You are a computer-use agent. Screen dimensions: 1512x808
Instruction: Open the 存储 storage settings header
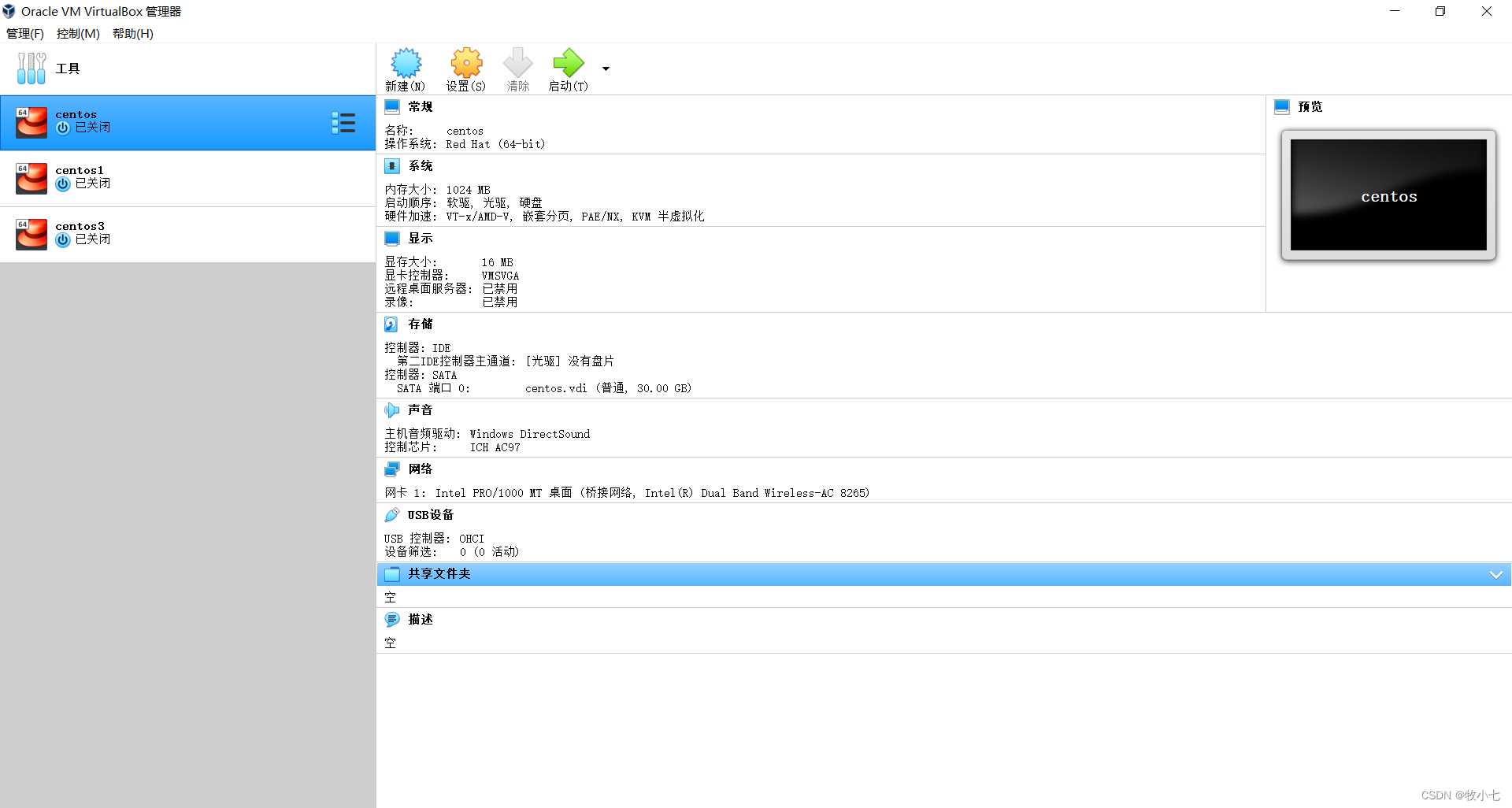tap(421, 324)
